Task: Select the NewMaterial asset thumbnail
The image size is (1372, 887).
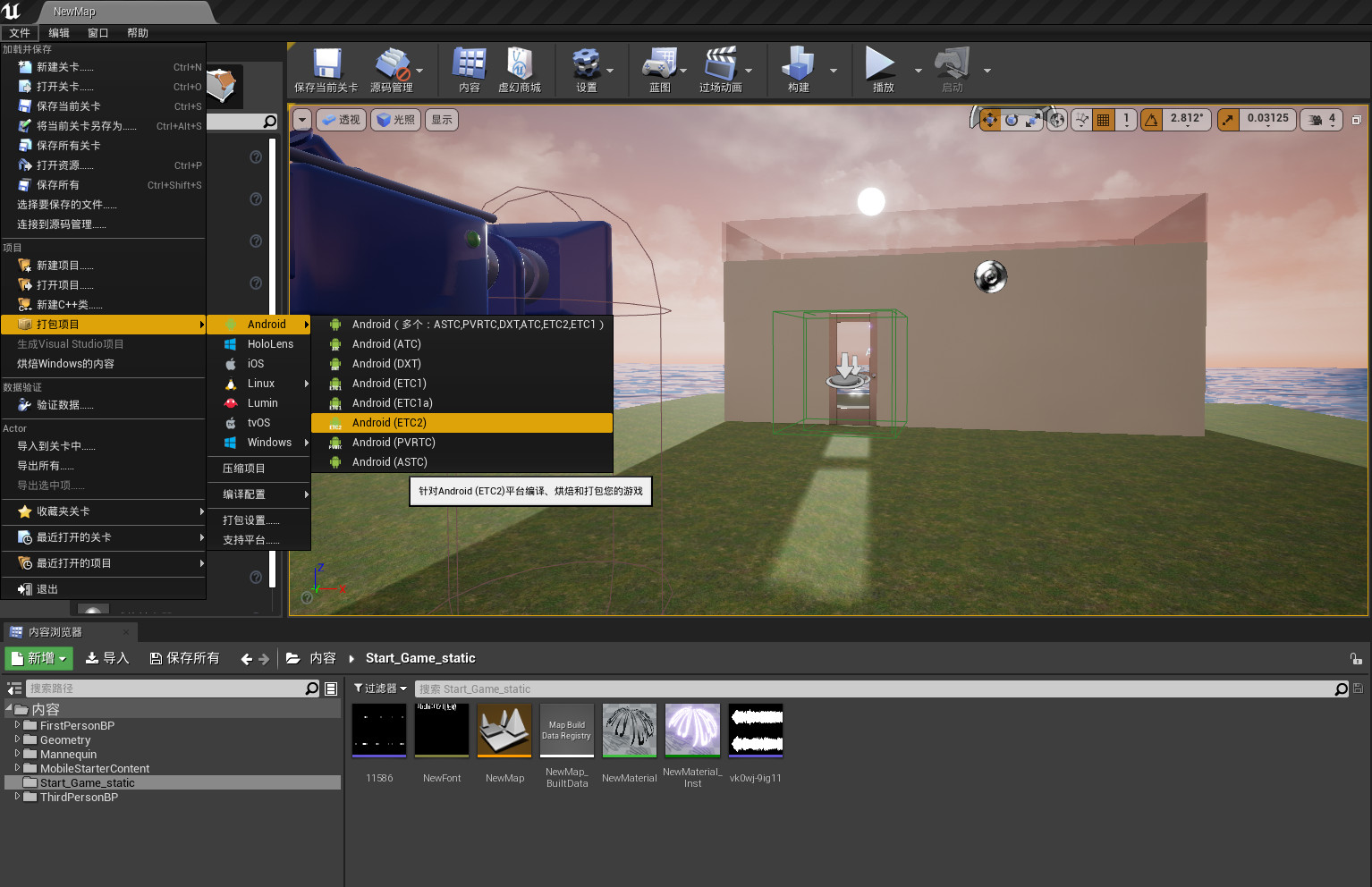Action: point(630,731)
